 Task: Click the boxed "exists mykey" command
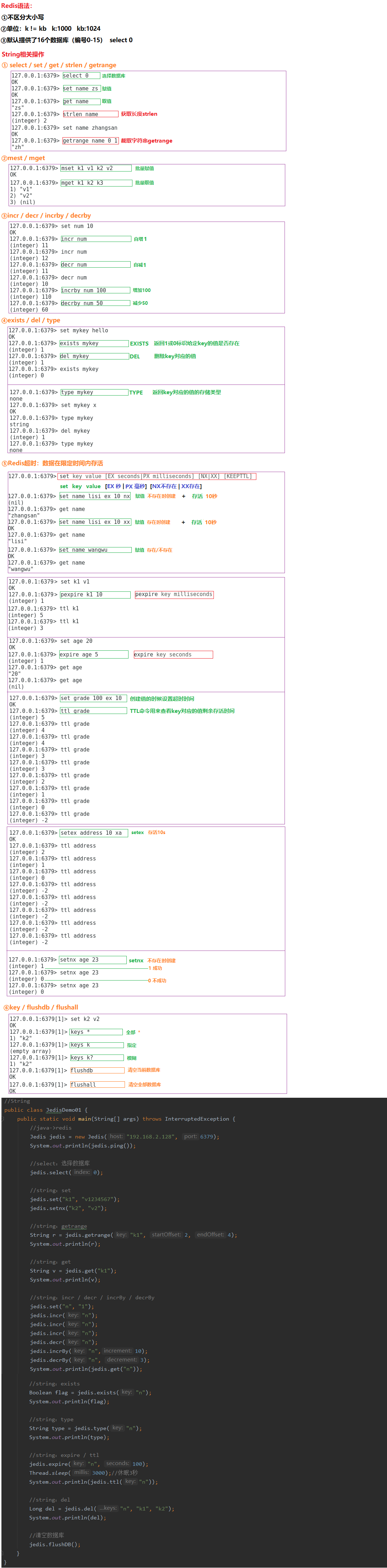93,343
